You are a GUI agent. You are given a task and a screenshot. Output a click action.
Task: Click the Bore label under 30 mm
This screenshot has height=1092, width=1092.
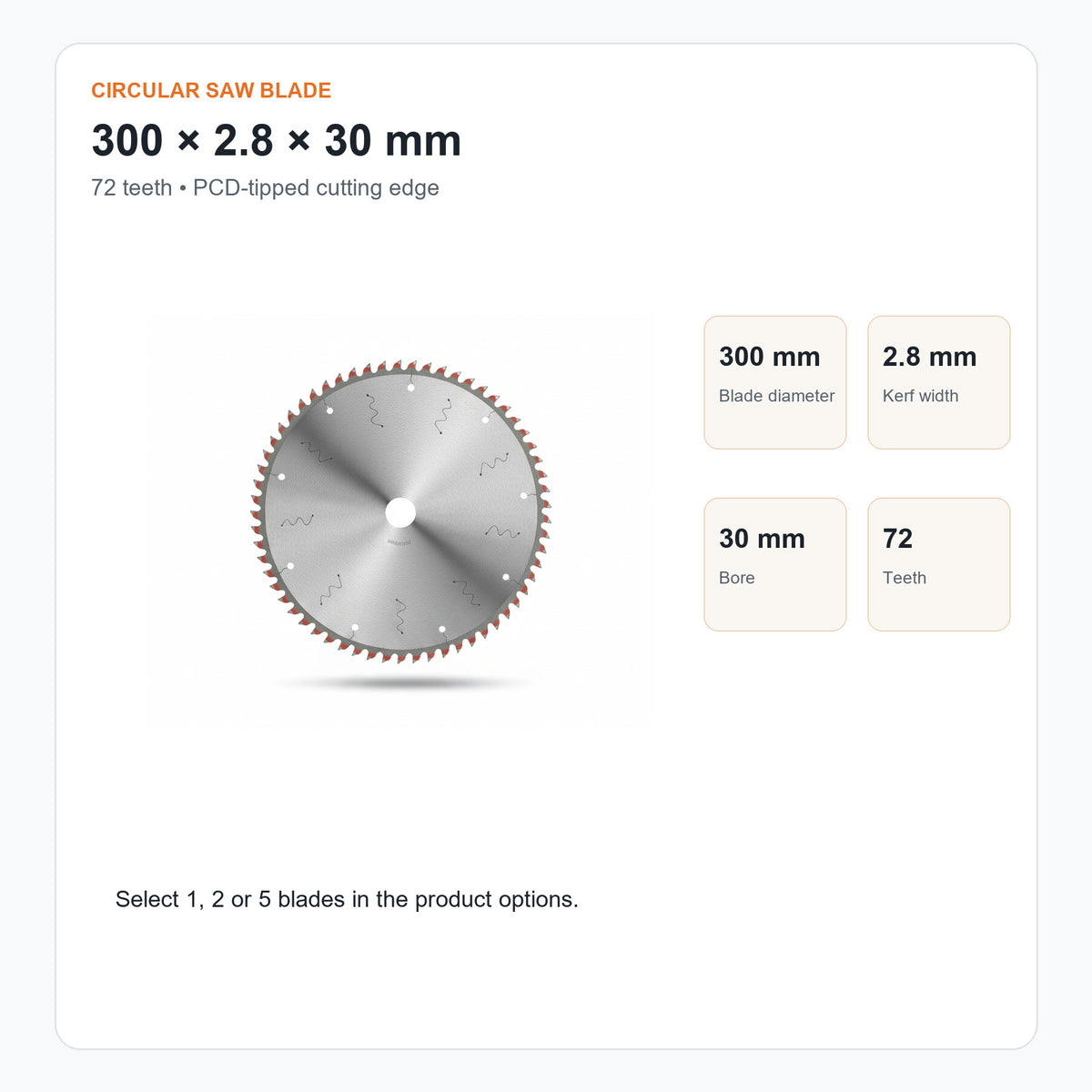pyautogui.click(x=736, y=578)
